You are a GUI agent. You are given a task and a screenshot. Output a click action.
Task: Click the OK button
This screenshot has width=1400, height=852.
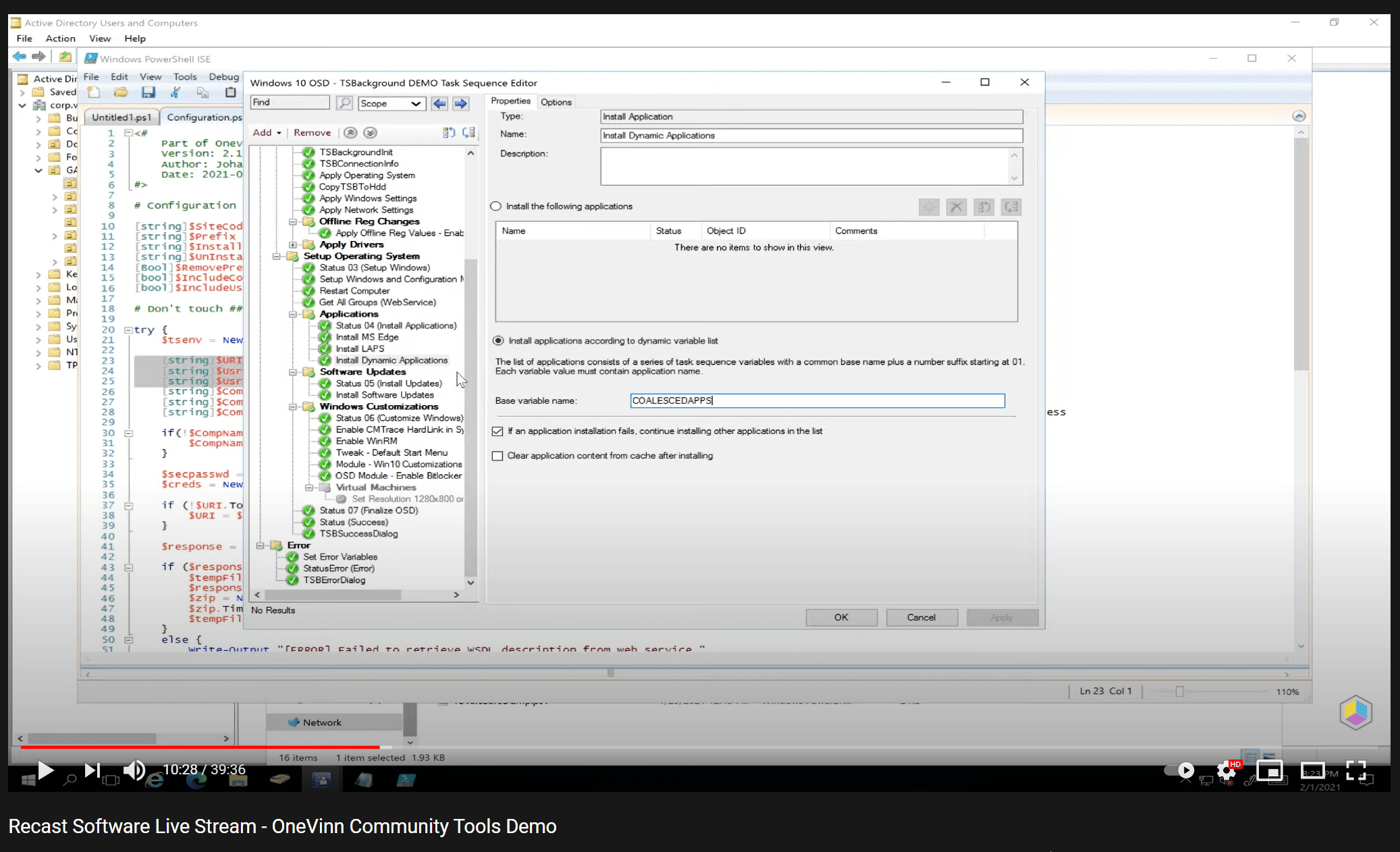tap(840, 617)
